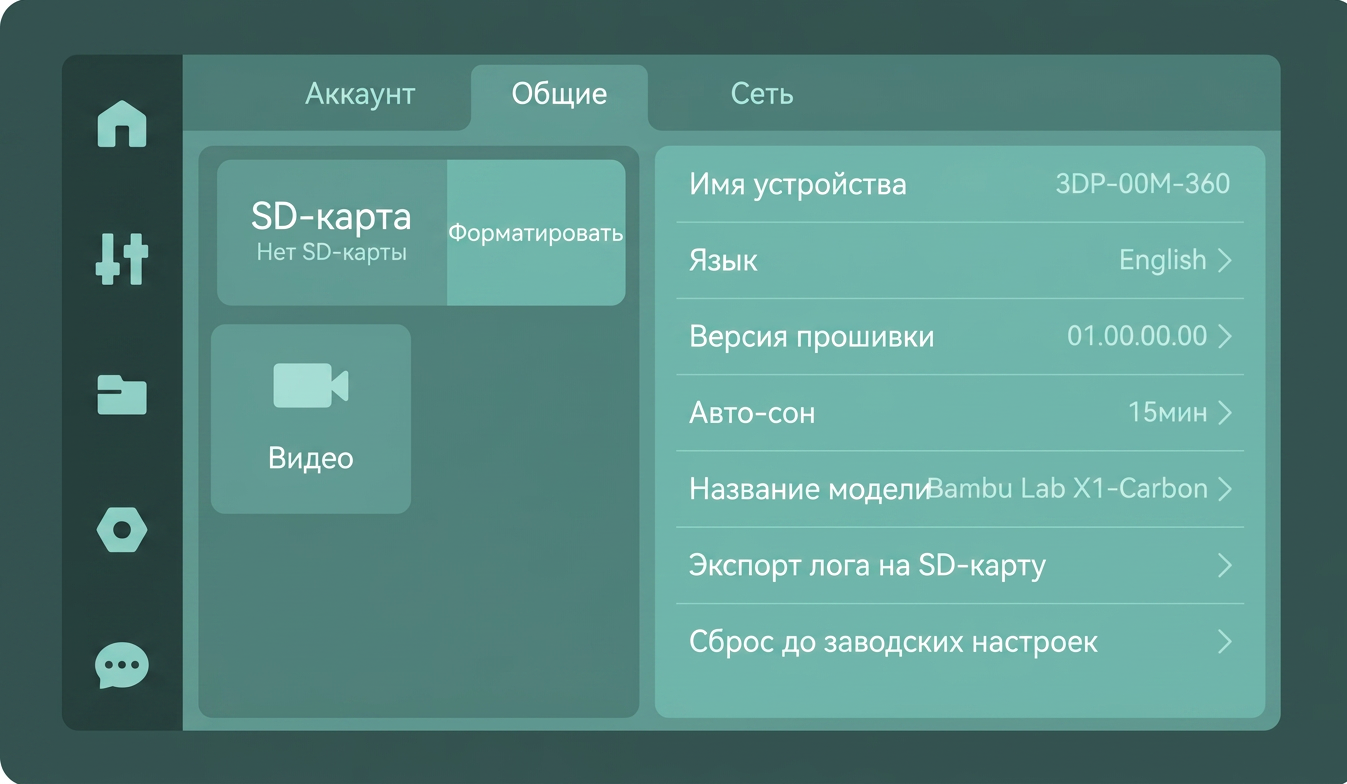Viewport: 1347px width, 784px height.
Task: Open the Сеть tab
Action: (762, 94)
